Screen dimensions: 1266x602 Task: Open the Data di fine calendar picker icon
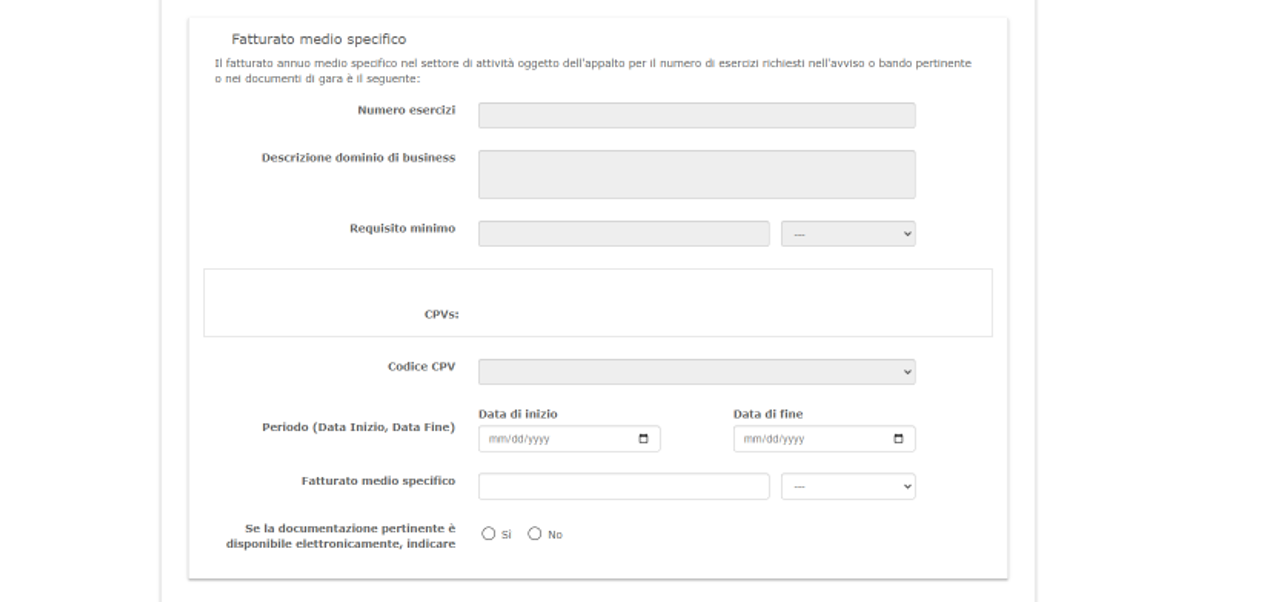pyautogui.click(x=897, y=439)
